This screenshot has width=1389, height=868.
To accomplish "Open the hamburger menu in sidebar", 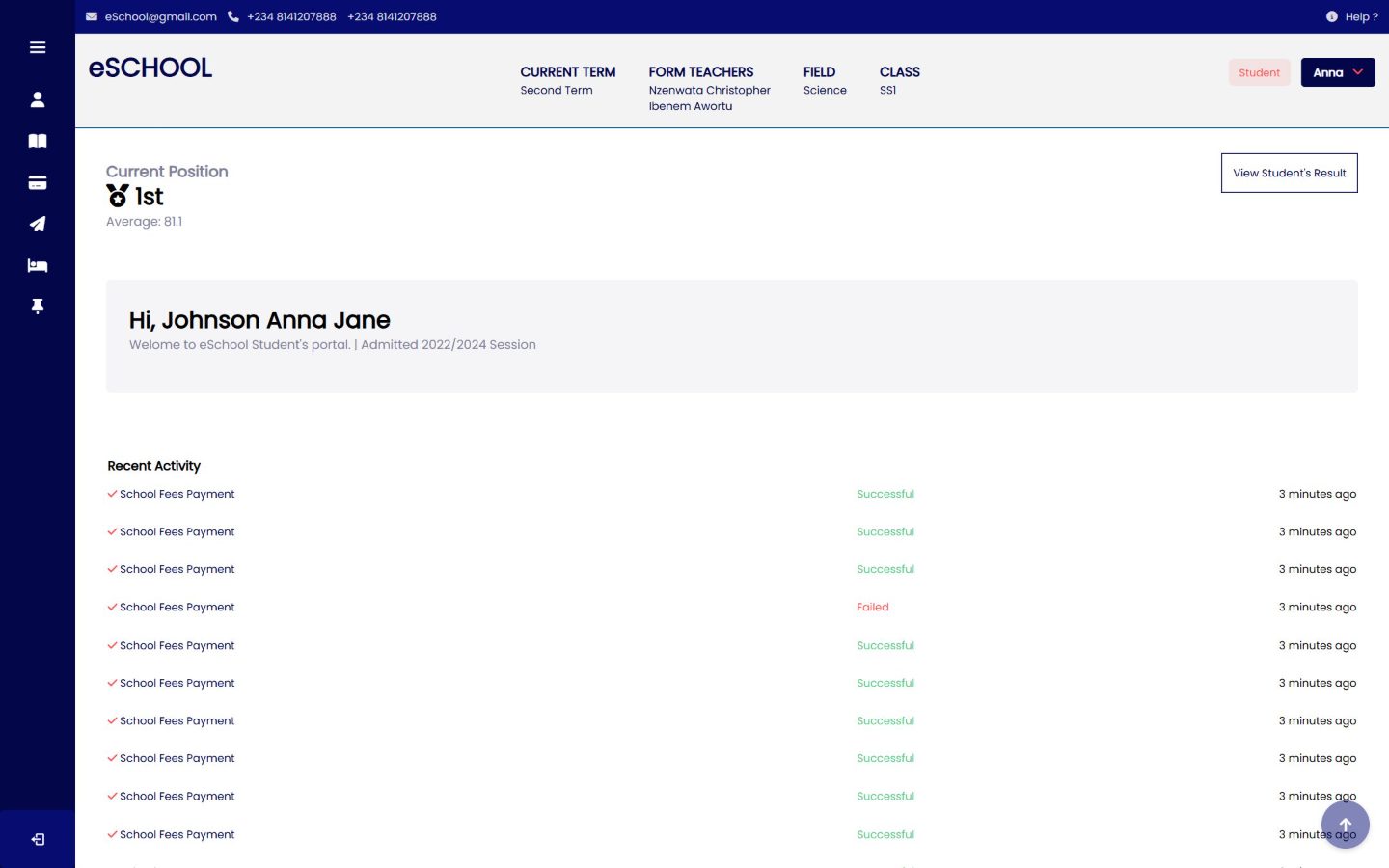I will tap(38, 47).
